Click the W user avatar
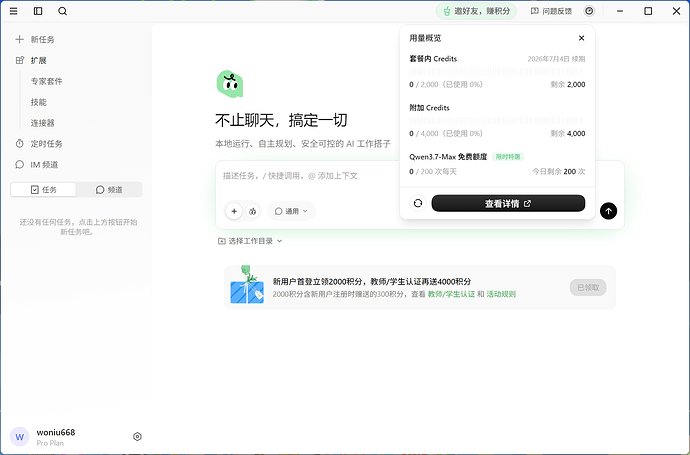The height and width of the screenshot is (455, 690). click(19, 437)
